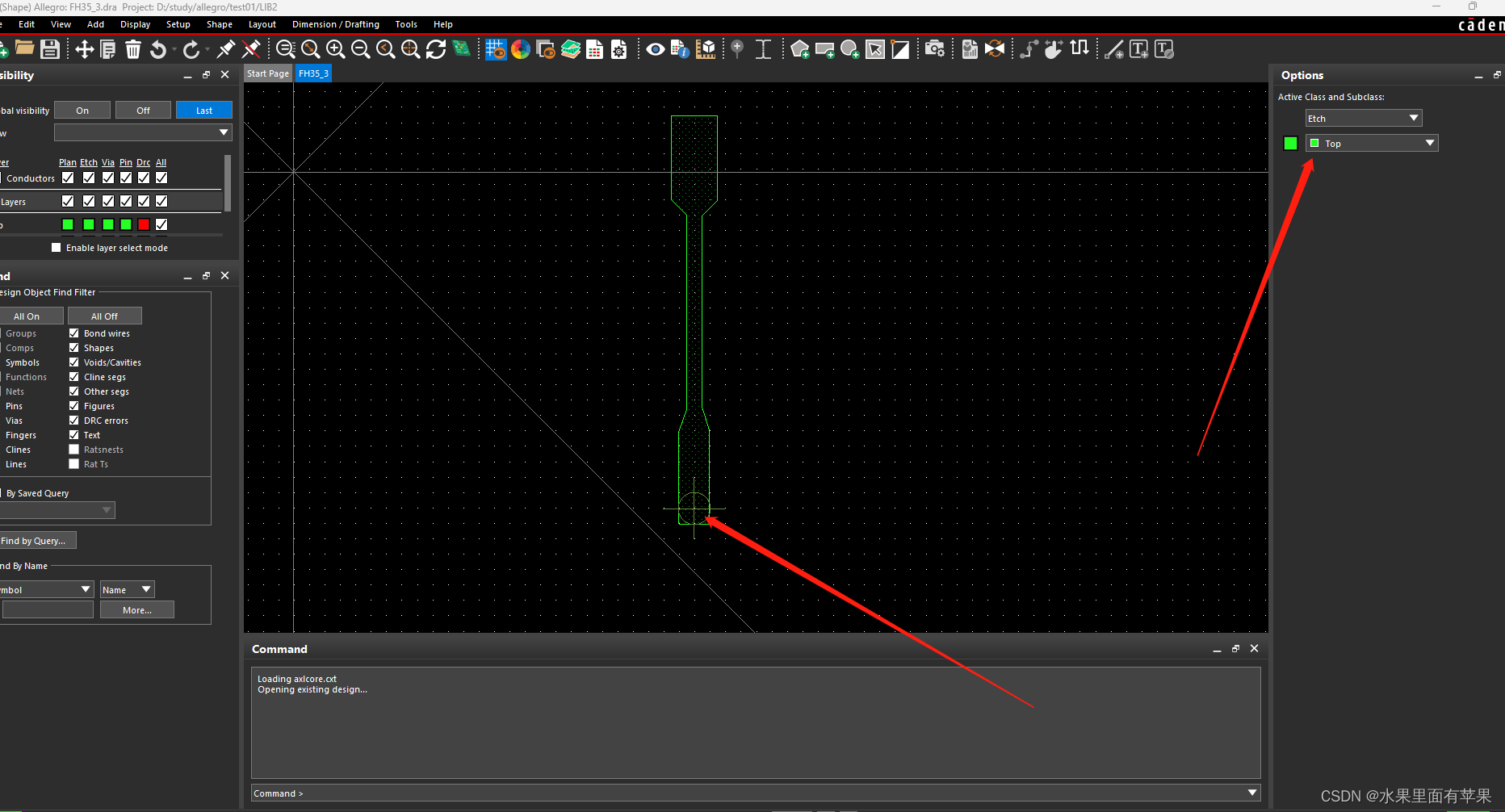The image size is (1505, 812).
Task: Click the Add Circle shape icon
Action: pos(849,49)
